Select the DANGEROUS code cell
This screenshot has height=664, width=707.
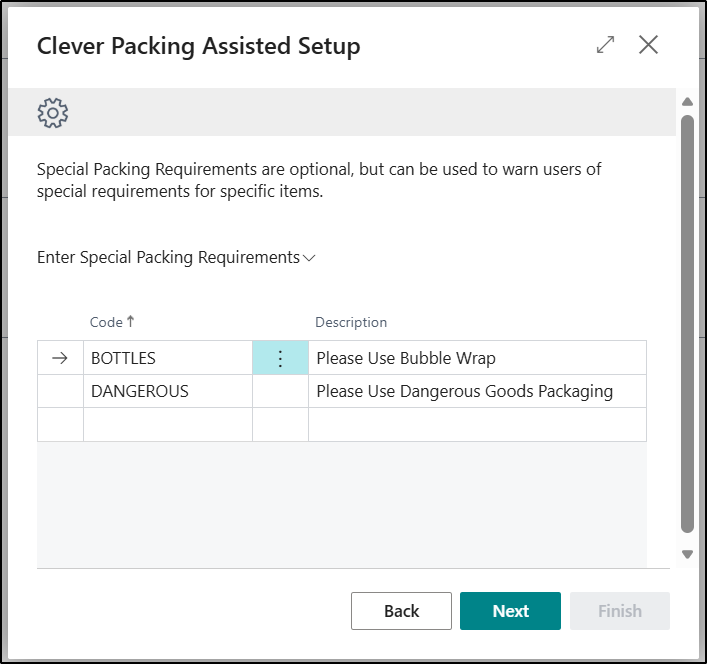(x=167, y=391)
